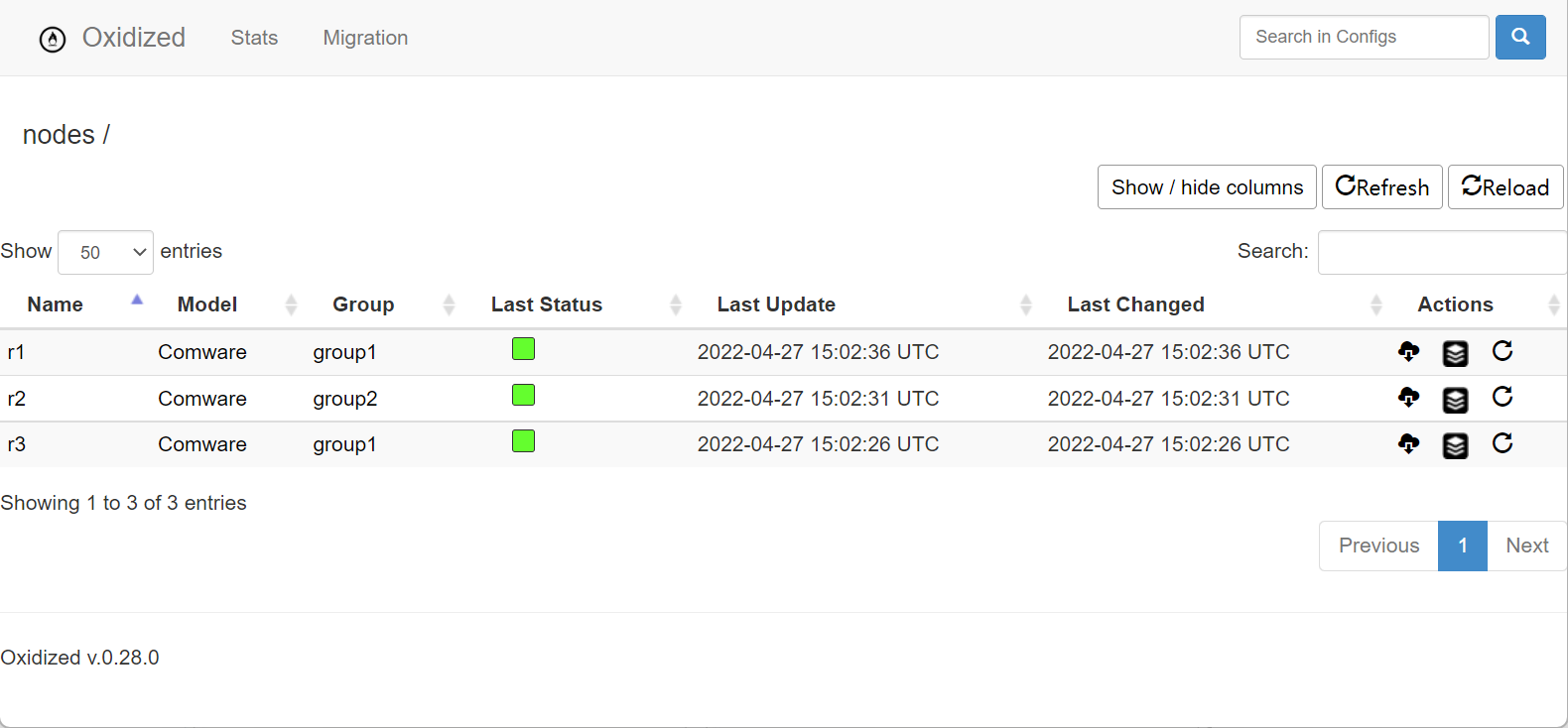Sort table by Last Update column

[x=776, y=304]
